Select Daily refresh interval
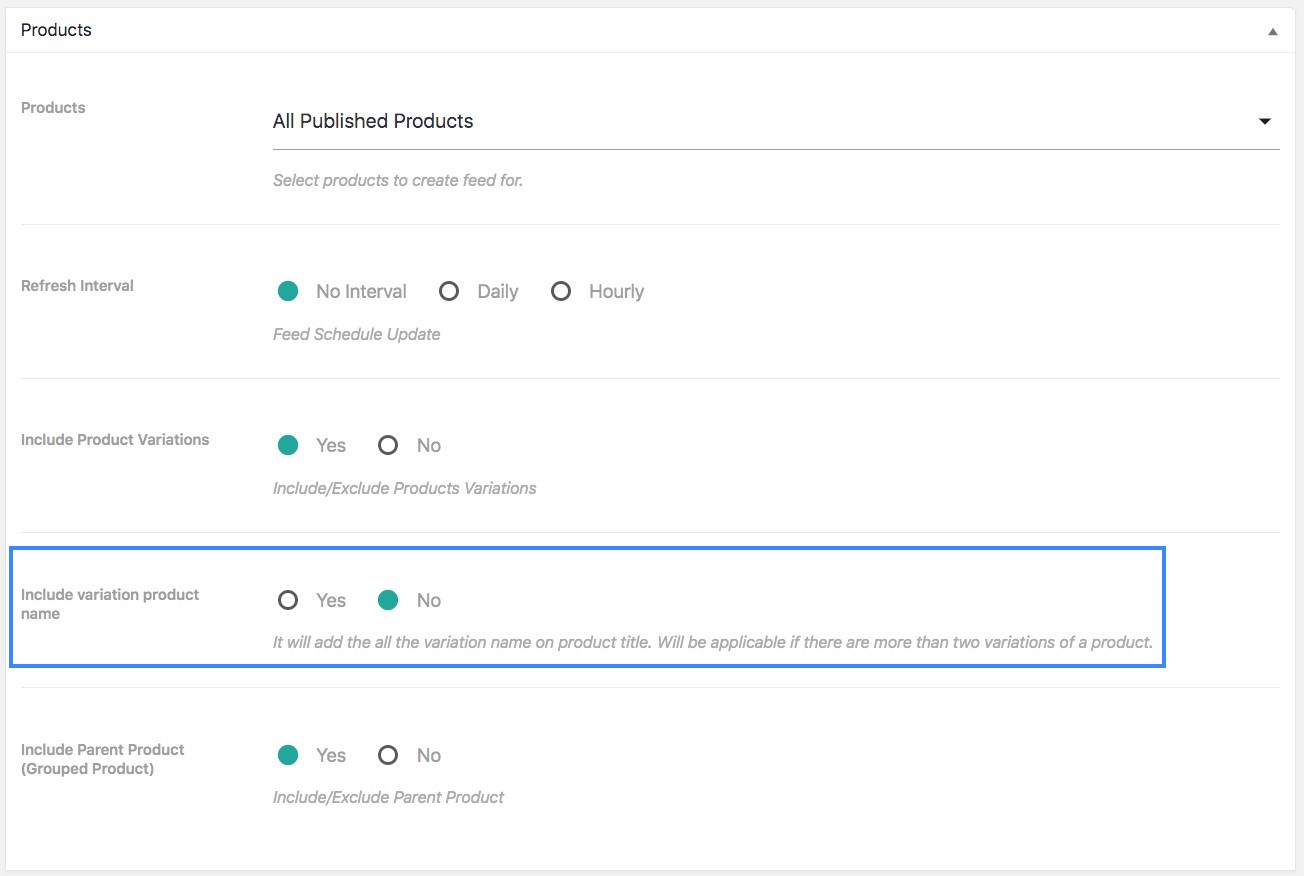Screen dimensions: 1304x876 point(449,291)
